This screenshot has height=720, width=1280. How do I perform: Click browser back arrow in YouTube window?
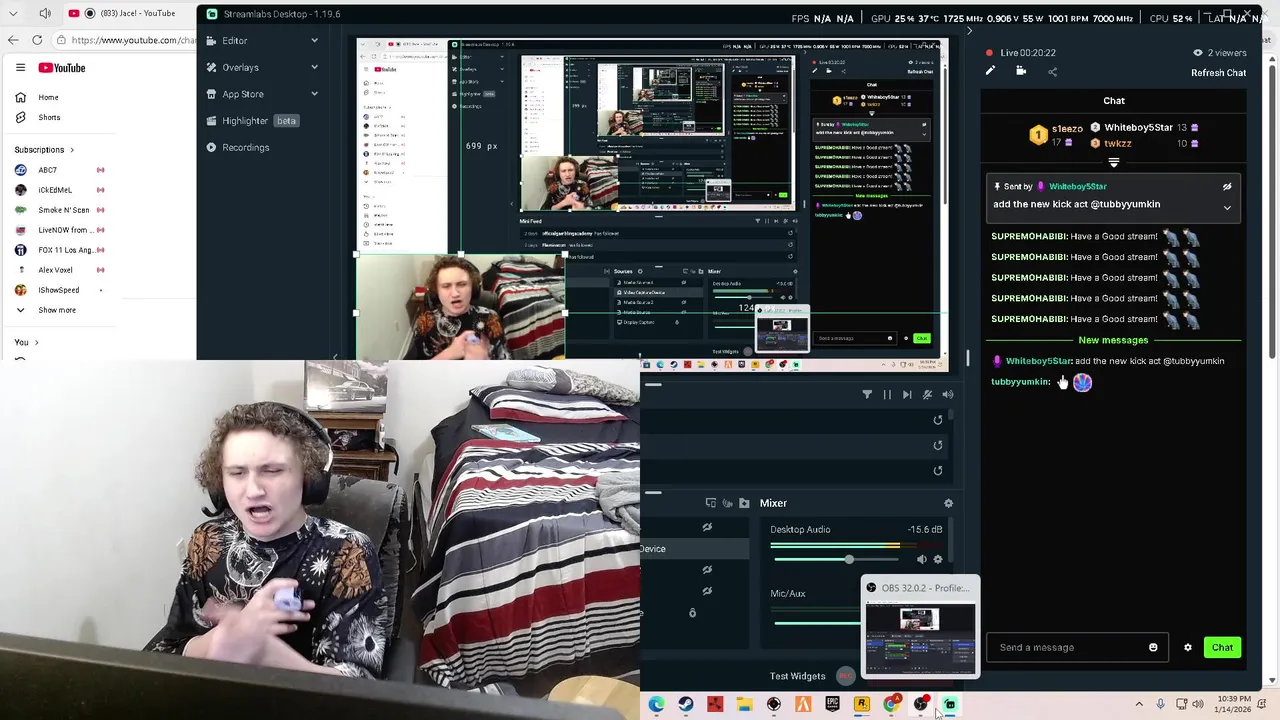[x=12, y=40]
